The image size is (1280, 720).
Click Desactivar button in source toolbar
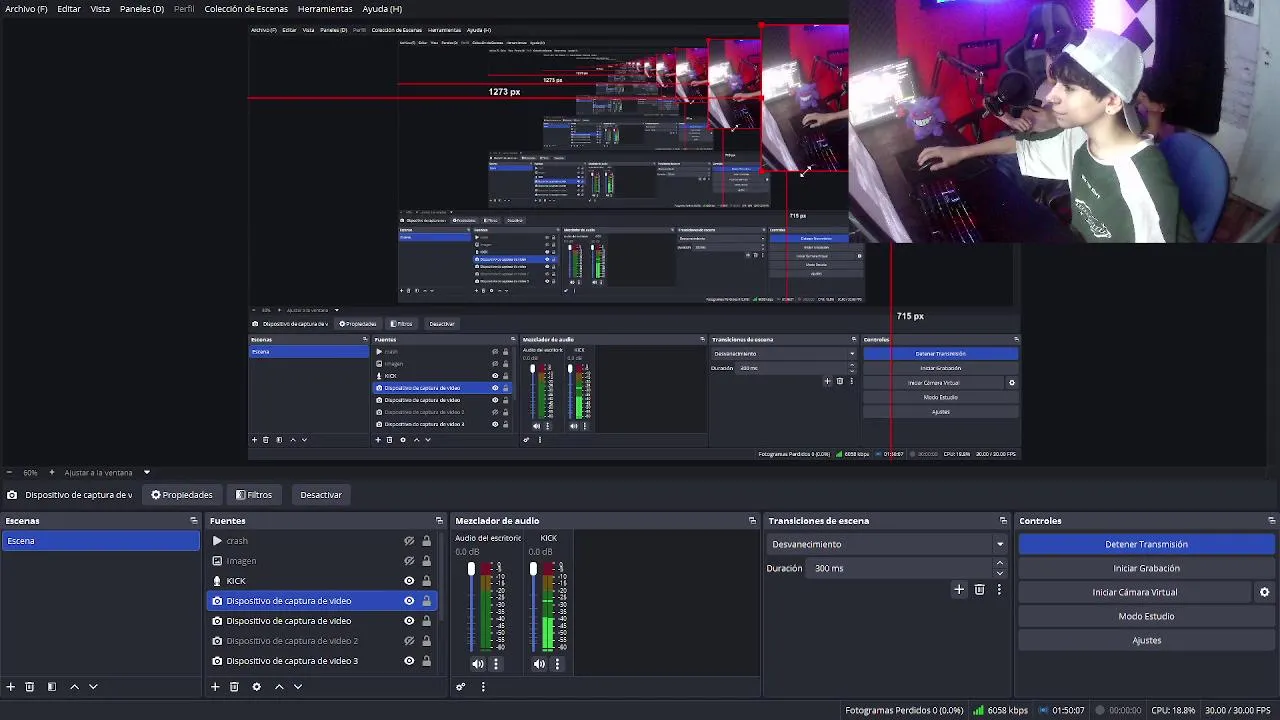[x=321, y=495]
